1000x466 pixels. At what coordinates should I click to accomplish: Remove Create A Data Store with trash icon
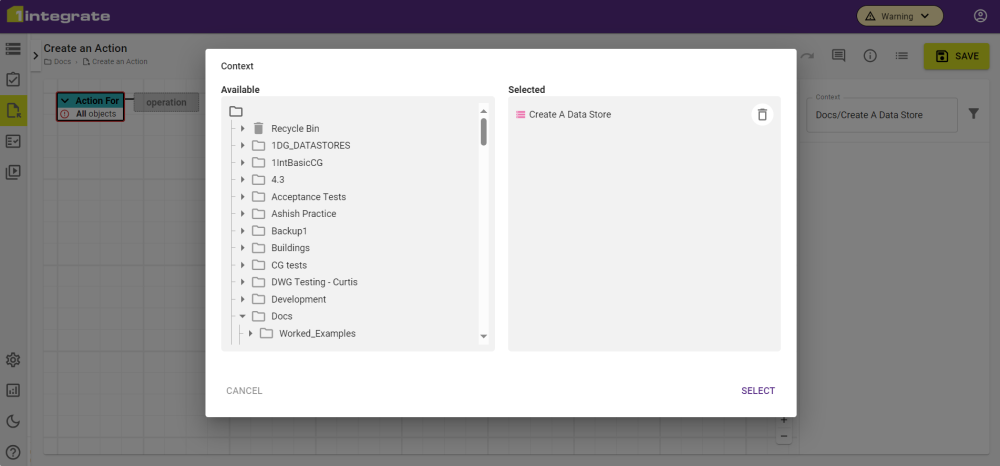(x=762, y=115)
